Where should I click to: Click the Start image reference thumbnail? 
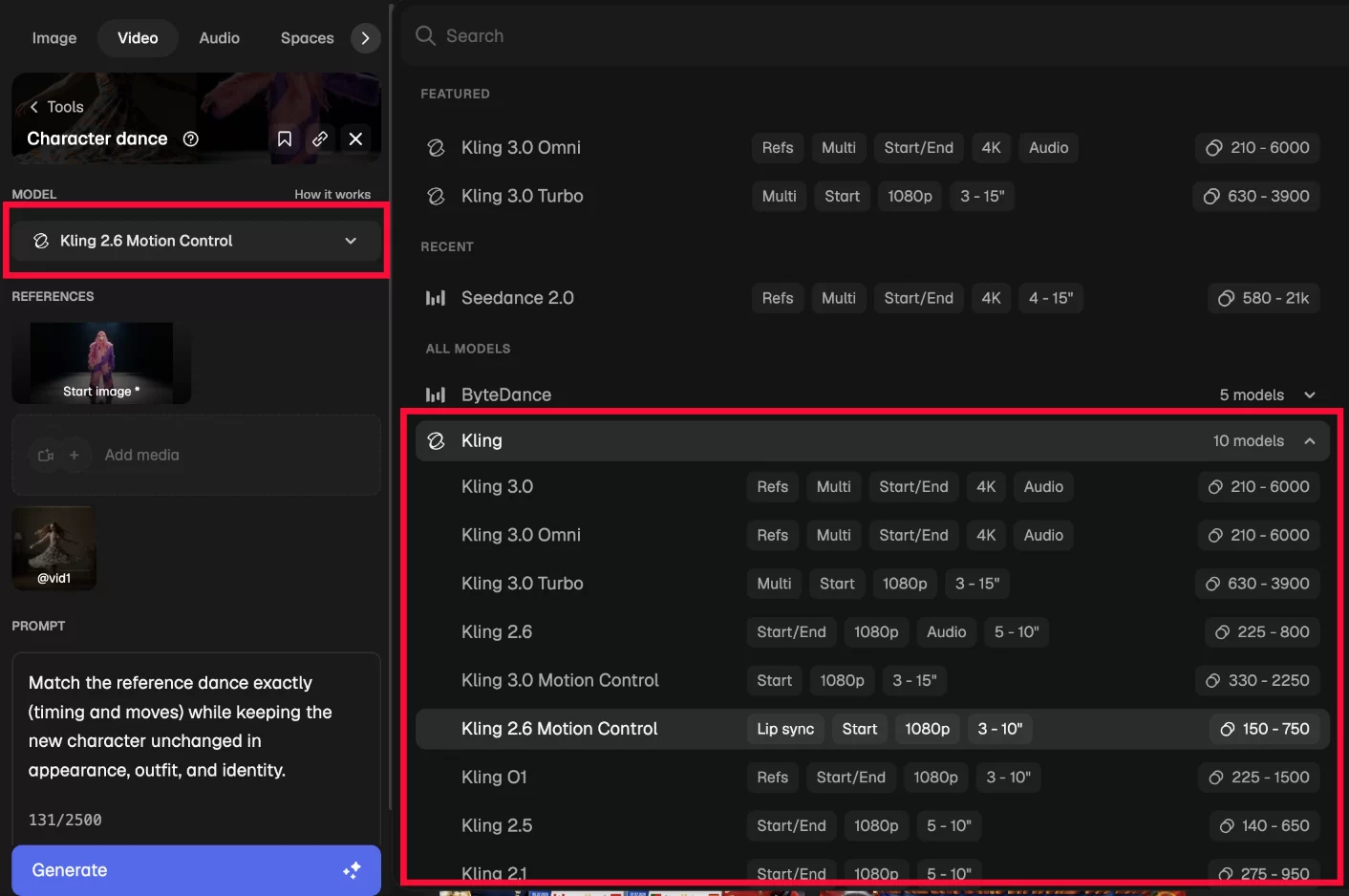coord(101,363)
